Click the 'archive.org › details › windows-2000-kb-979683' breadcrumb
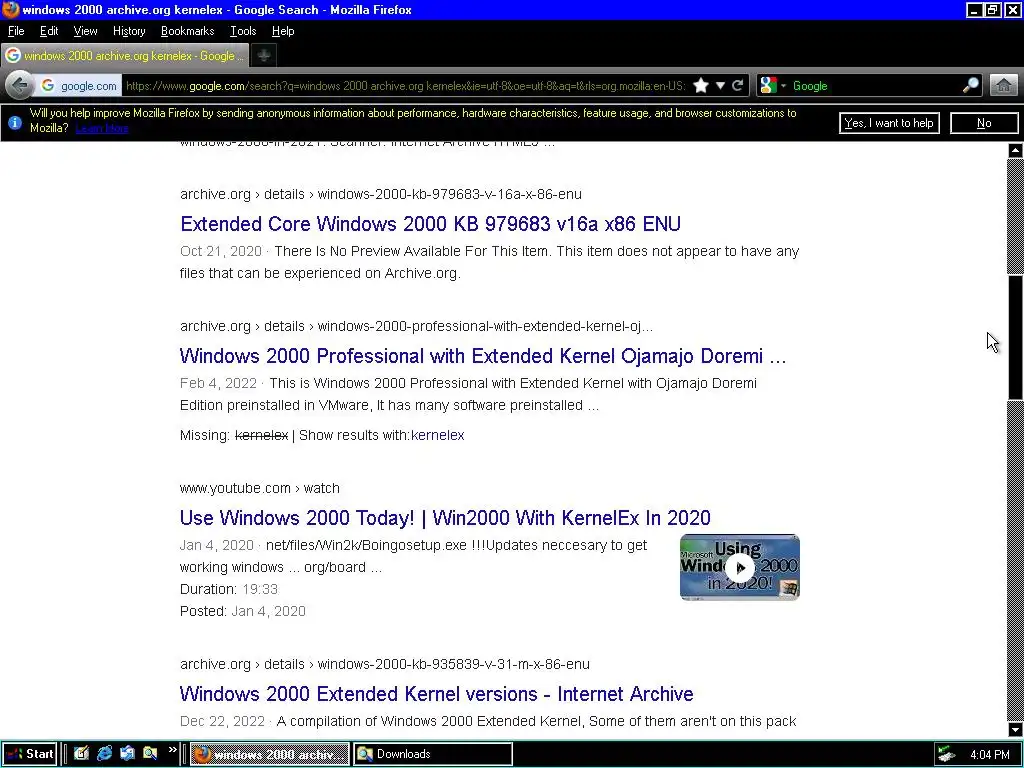This screenshot has width=1024, height=768. 381,194
